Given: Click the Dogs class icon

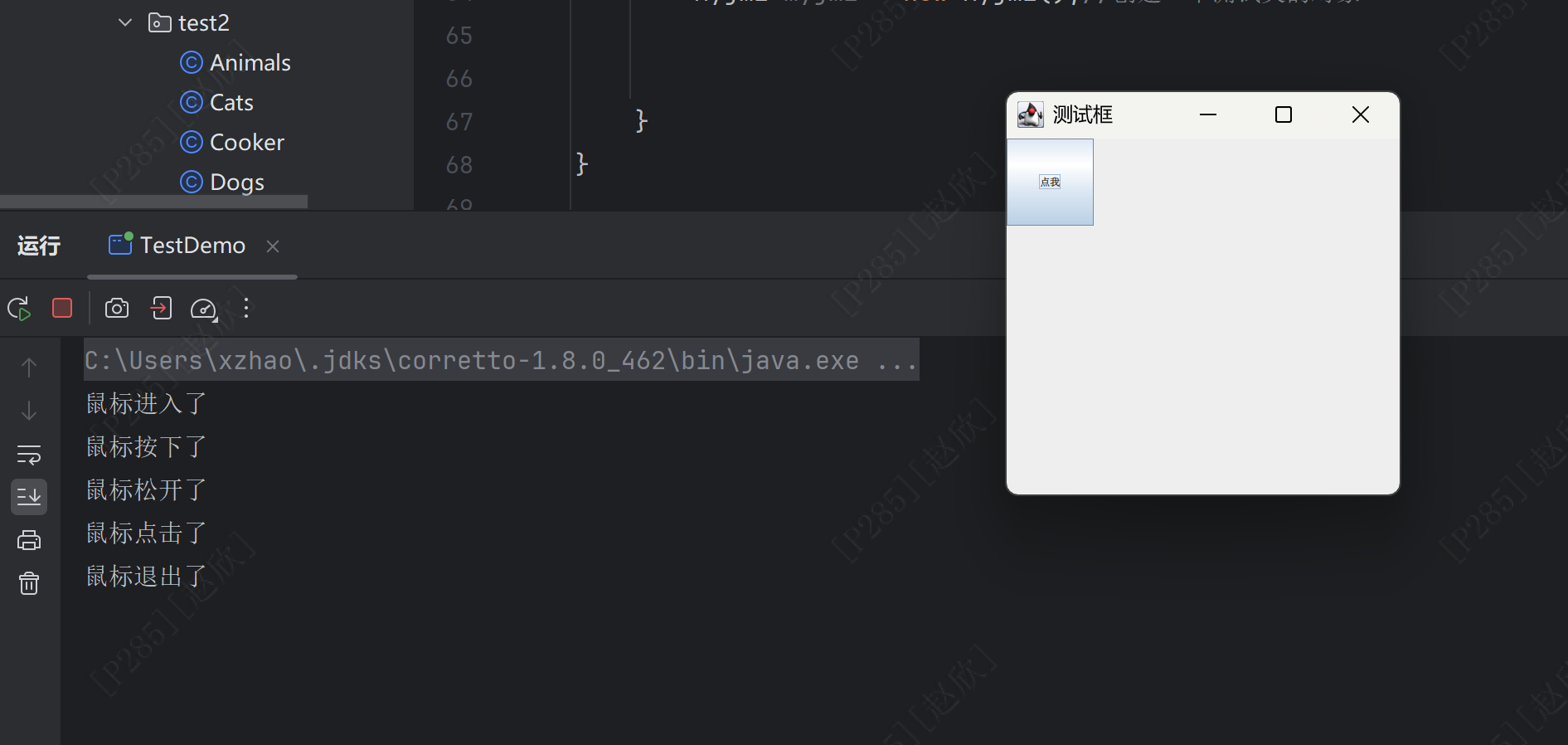Looking at the screenshot, I should pos(192,182).
